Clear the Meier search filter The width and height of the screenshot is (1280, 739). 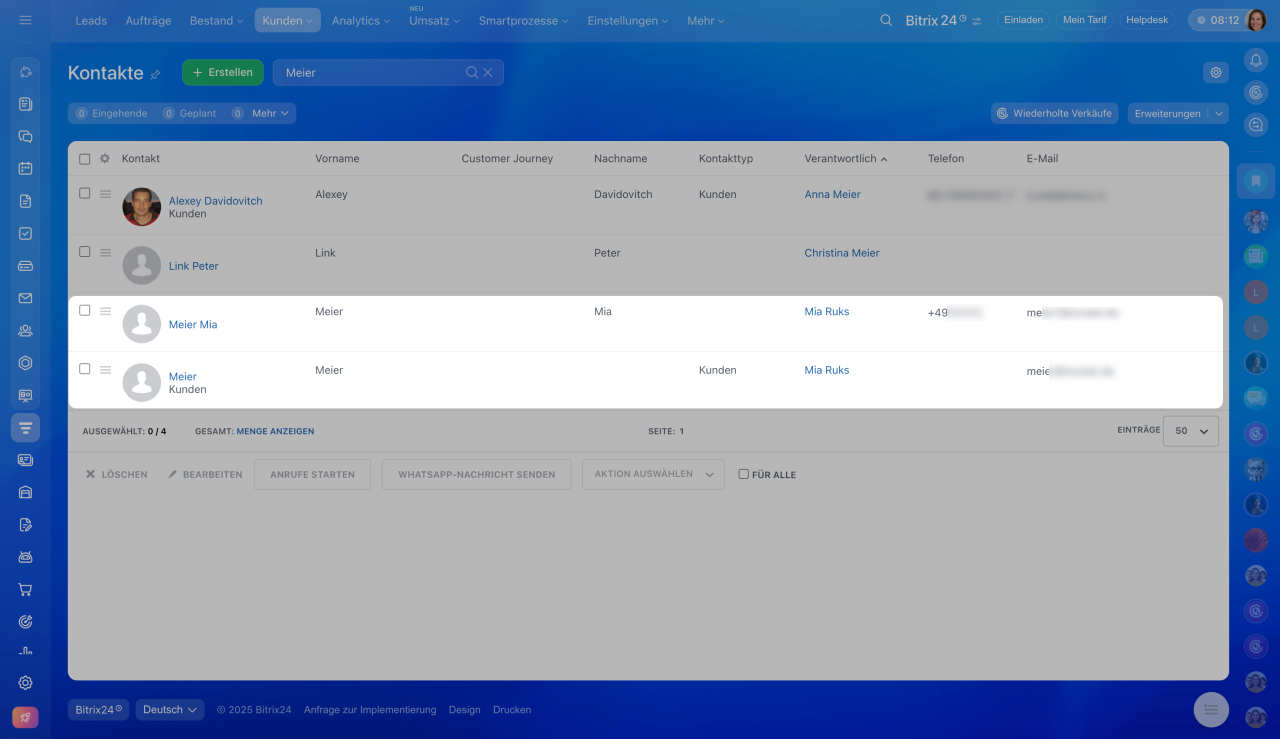(488, 72)
